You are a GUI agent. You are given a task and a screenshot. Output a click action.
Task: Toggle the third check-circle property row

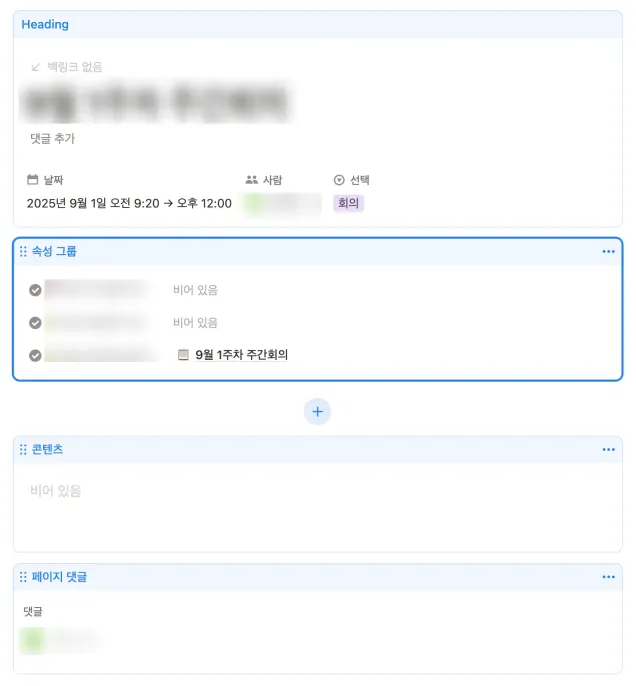[35, 355]
